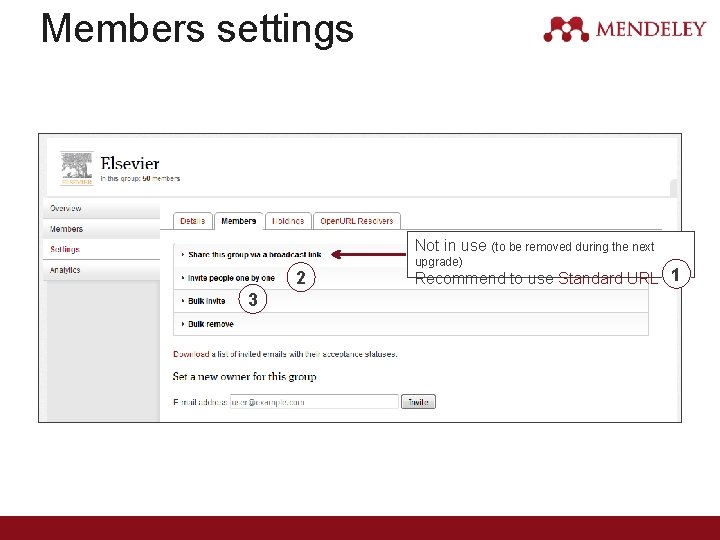Viewport: 720px width, 540px height.
Task: Open the Holdings tab
Action: pyautogui.click(x=288, y=221)
